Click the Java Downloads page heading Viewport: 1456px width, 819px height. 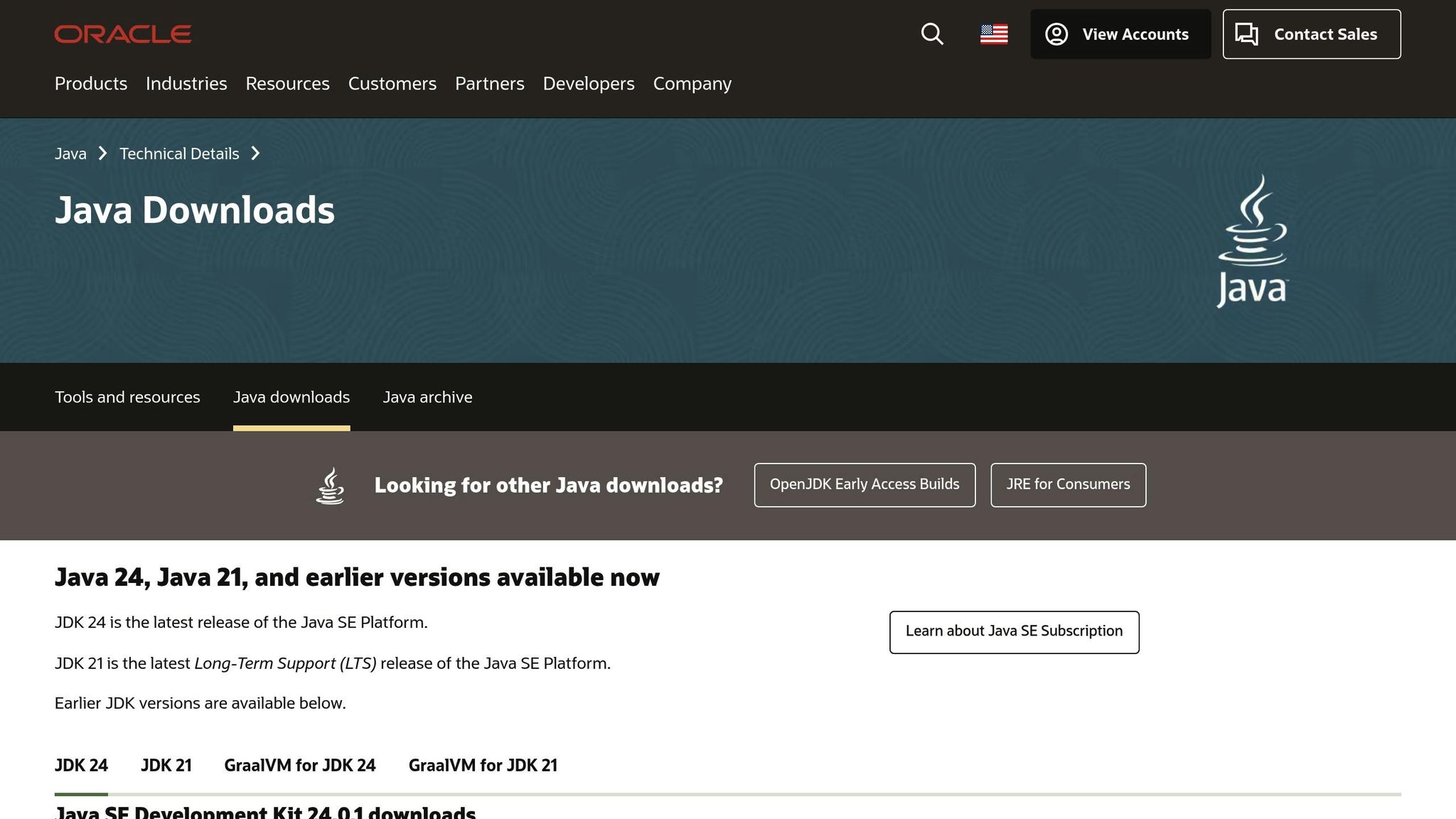tap(195, 211)
